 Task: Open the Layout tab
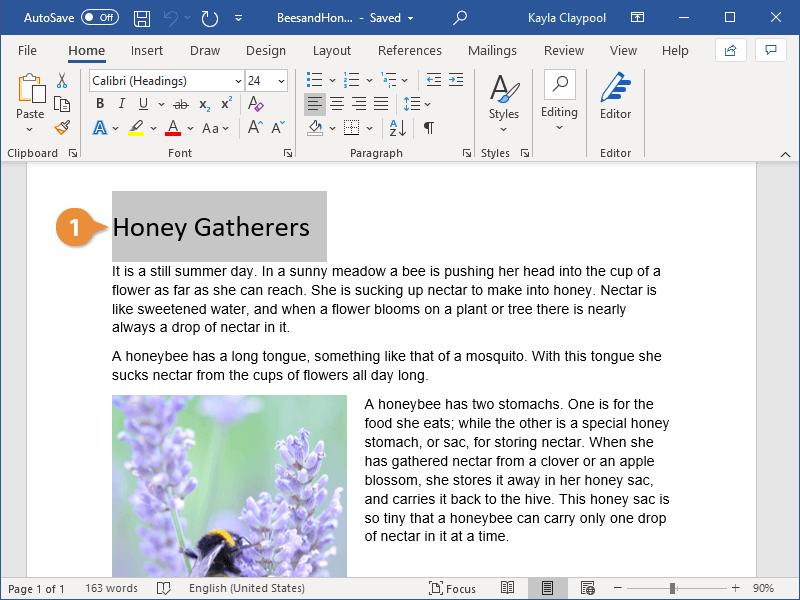331,50
